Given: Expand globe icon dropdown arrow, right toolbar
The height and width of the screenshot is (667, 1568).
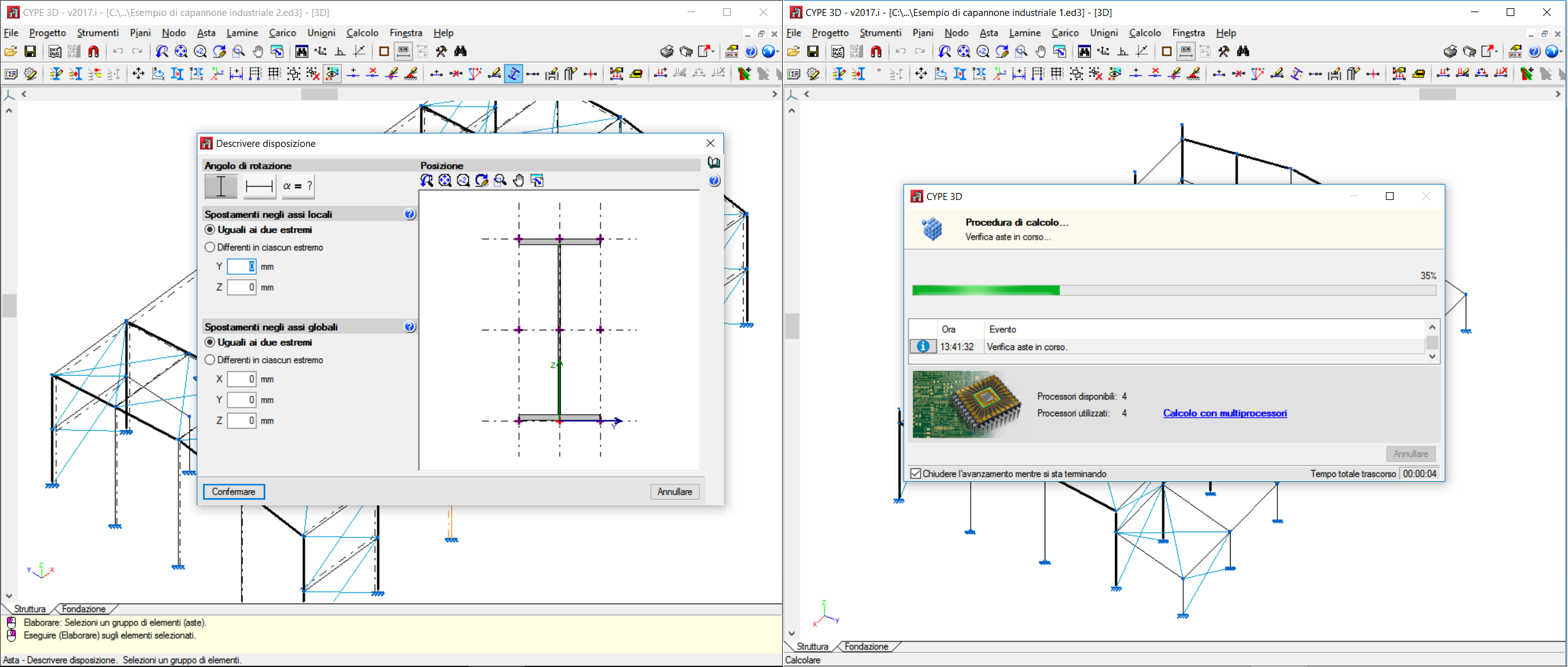Looking at the screenshot, I should [1562, 52].
